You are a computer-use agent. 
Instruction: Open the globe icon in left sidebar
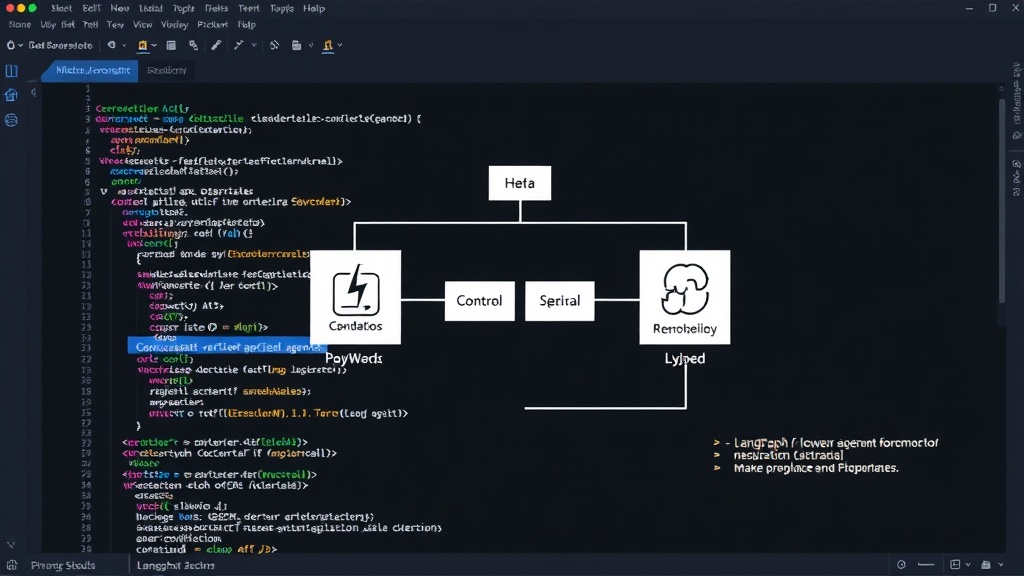tap(11, 120)
